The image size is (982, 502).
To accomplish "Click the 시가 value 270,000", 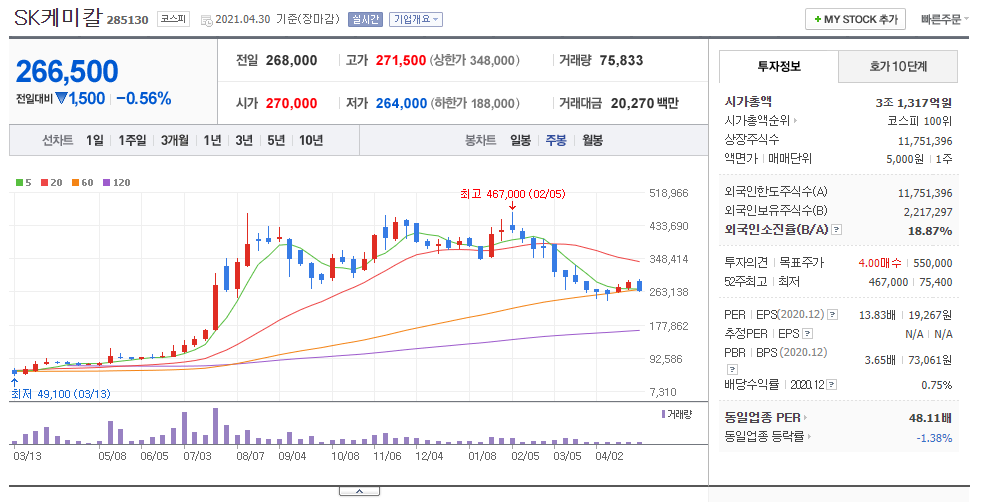I will coord(291,103).
